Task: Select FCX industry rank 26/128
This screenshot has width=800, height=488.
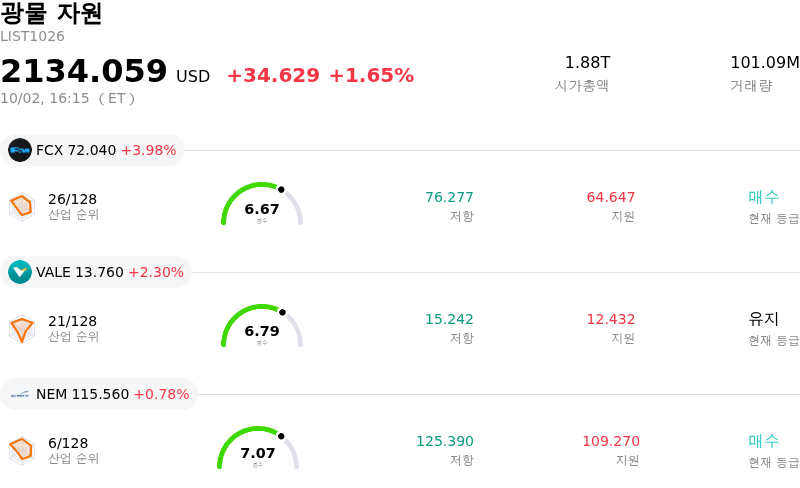Action: [73, 206]
